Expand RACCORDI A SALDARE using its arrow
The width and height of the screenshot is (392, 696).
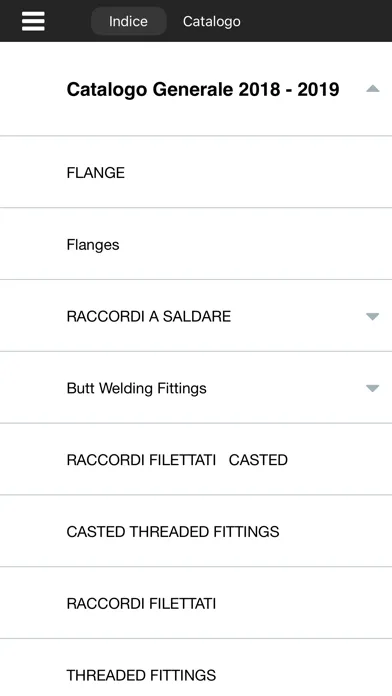tap(372, 316)
